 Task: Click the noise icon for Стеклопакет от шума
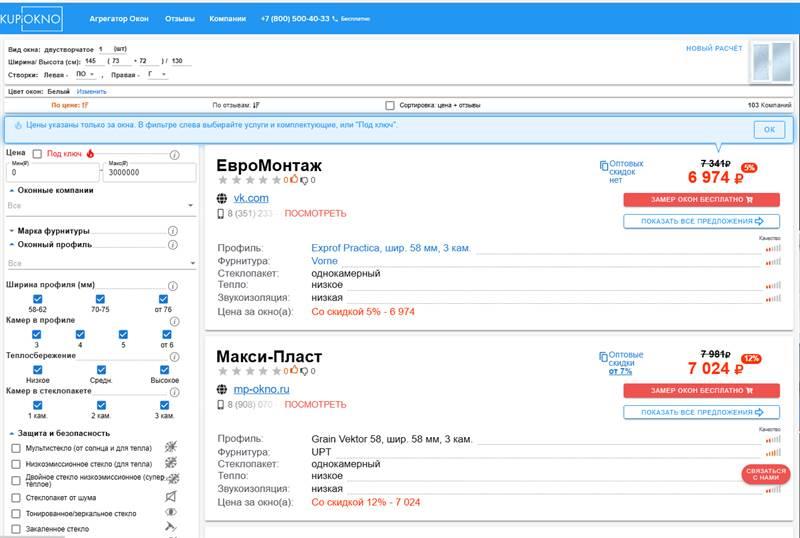[x=171, y=496]
